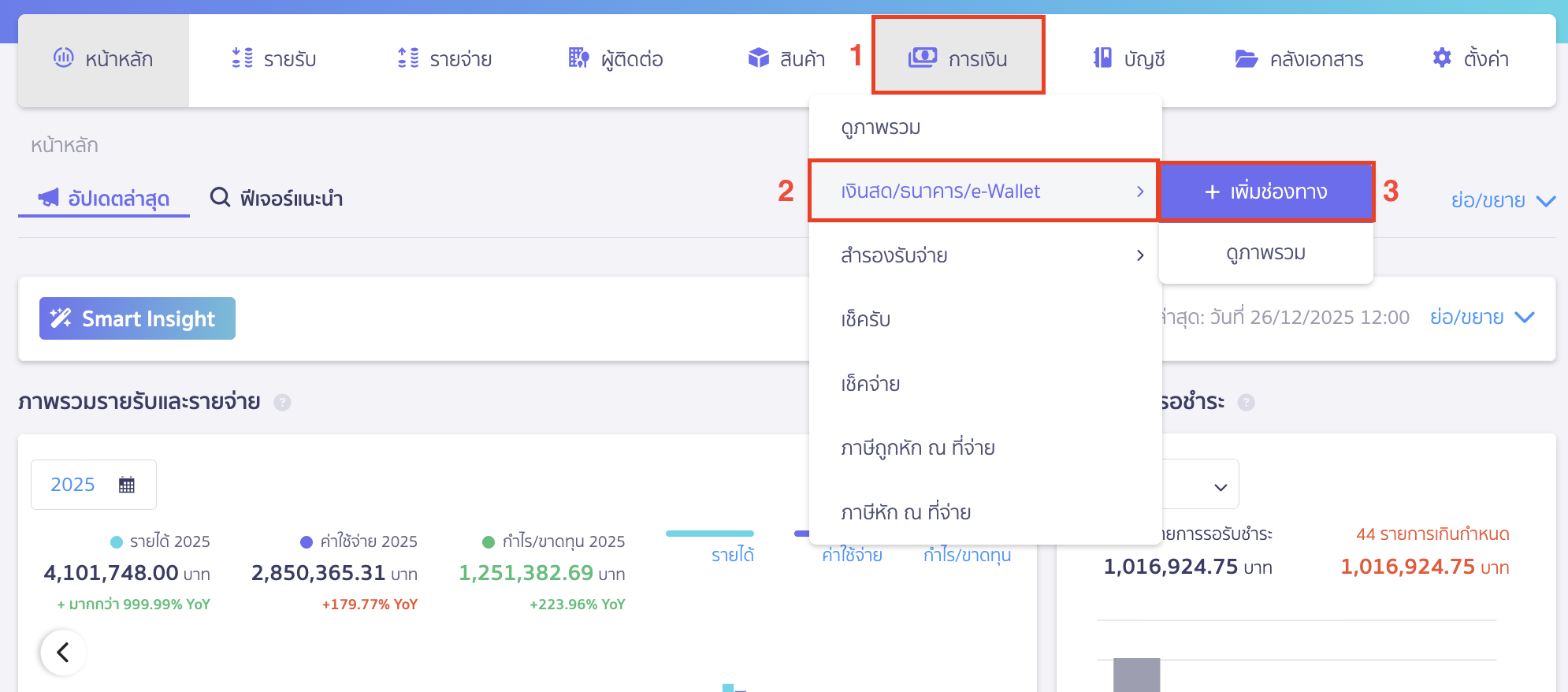Select สำรองรับจ่าย menu item
The width and height of the screenshot is (1568, 692).
coord(985,255)
